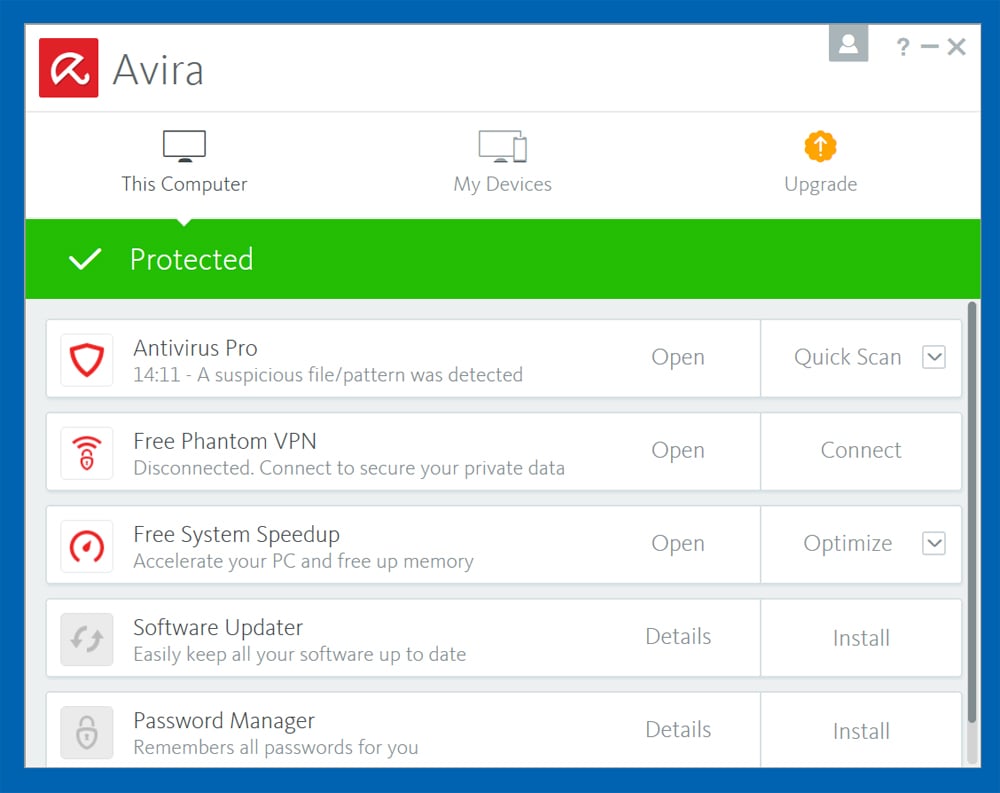Click Optimize for System Speedup
1000x793 pixels.
coord(848,544)
